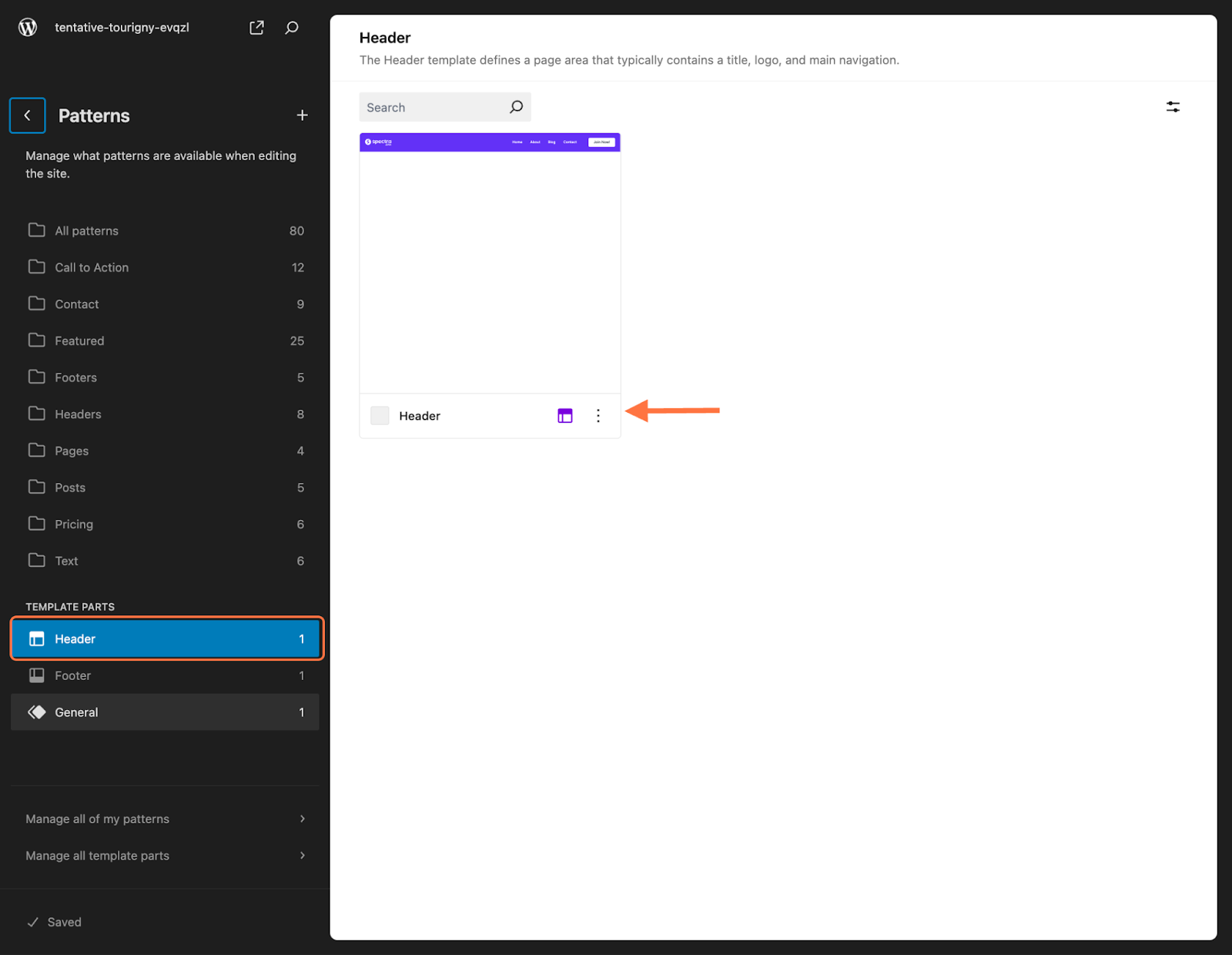Open the site in a new tab
Screen dimensions: 1232x955
coord(256,27)
